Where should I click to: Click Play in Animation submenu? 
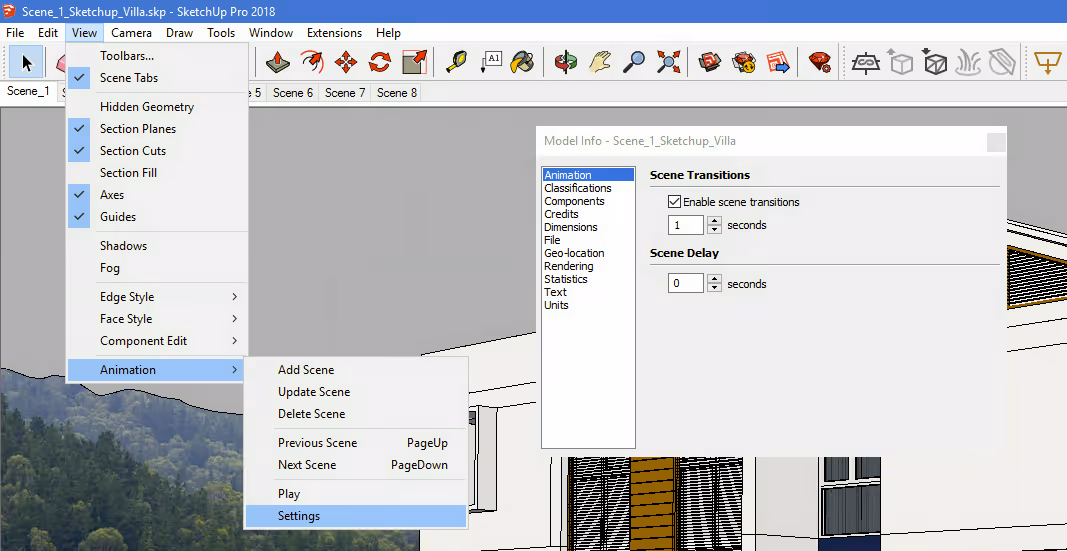pos(356,494)
